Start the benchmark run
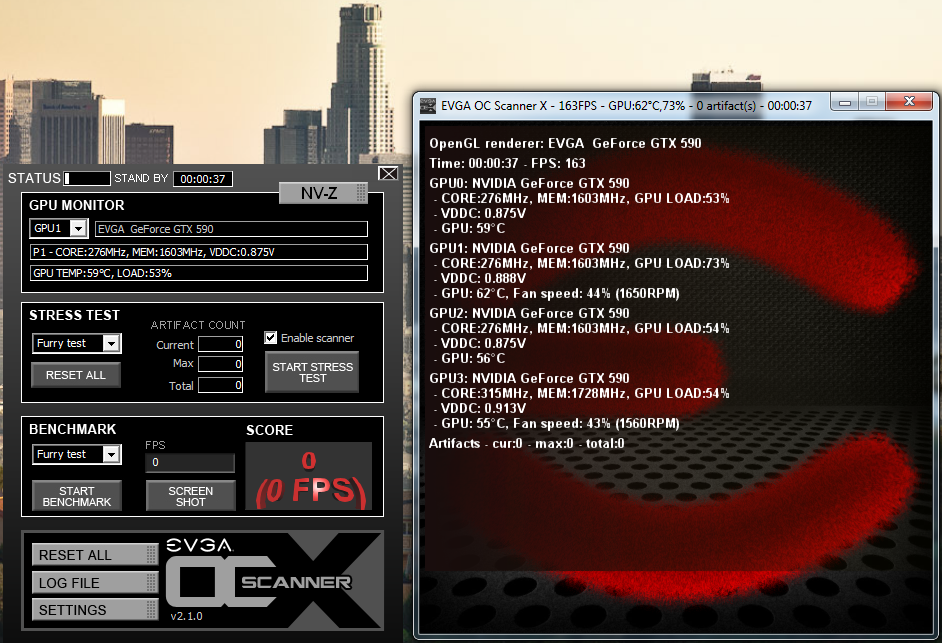Image resolution: width=942 pixels, height=643 pixels. [77, 496]
